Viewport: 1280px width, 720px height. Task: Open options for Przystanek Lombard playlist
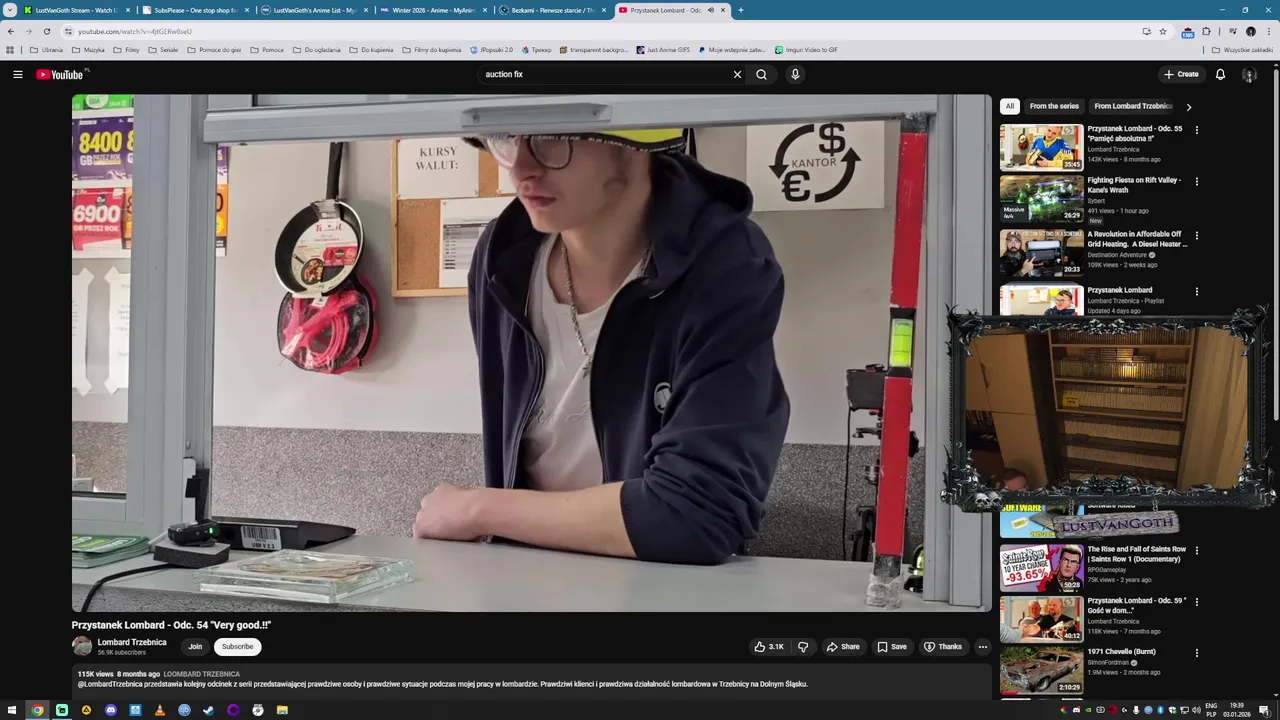pyautogui.click(x=1196, y=292)
